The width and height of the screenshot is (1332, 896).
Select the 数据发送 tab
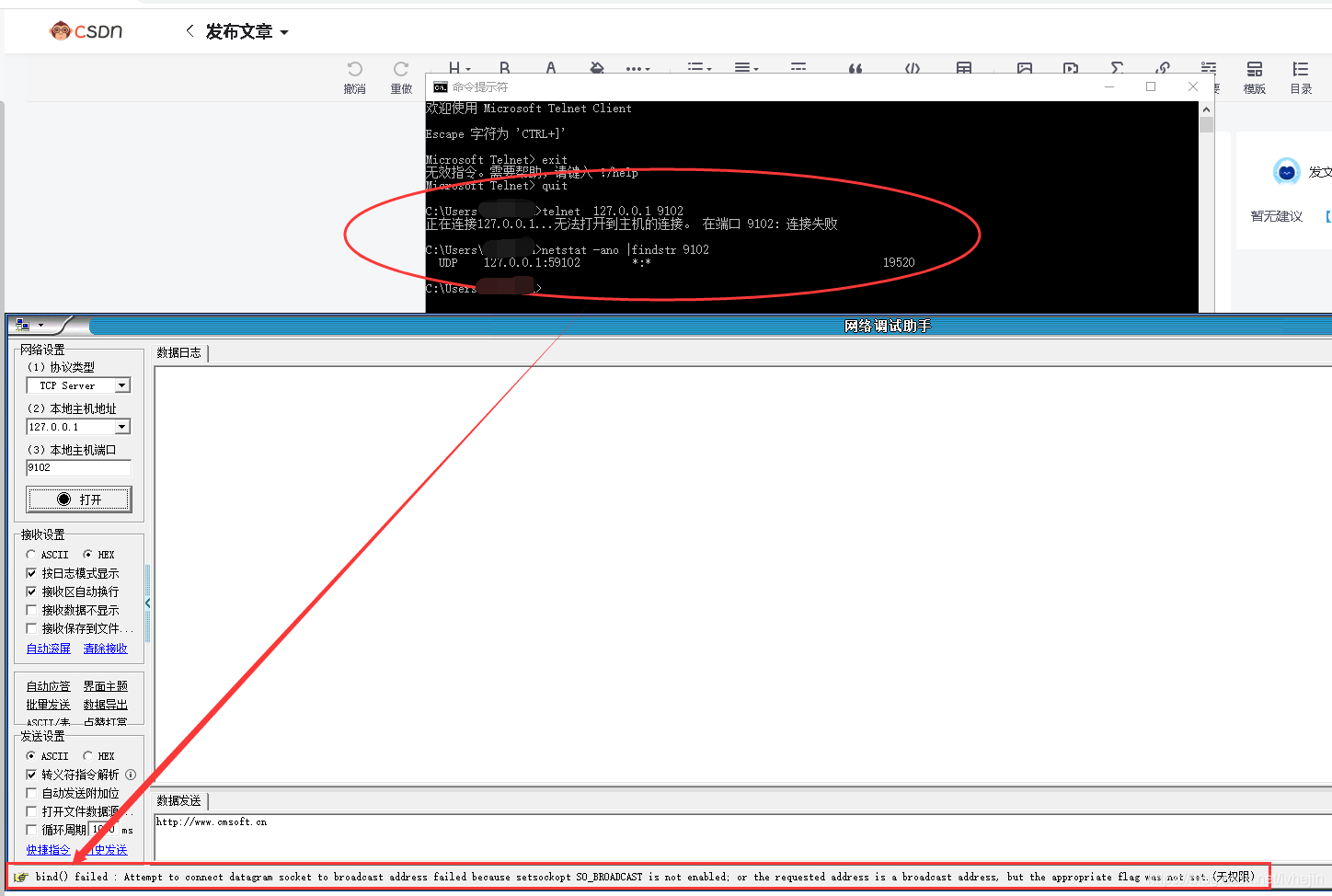[x=179, y=801]
